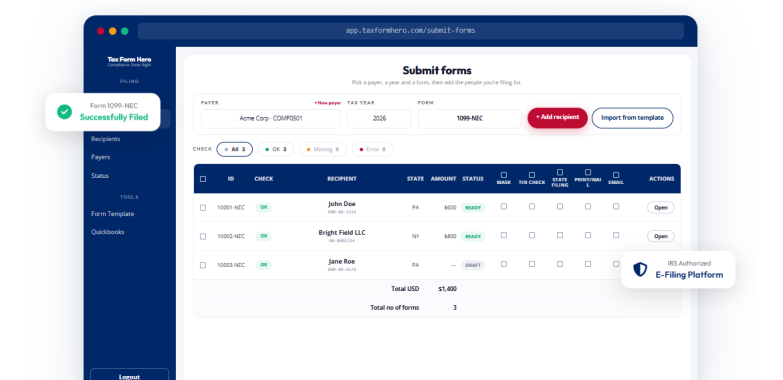The height and width of the screenshot is (380, 783).
Task: Click the Total no of forms label
Action: pyautogui.click(x=394, y=308)
